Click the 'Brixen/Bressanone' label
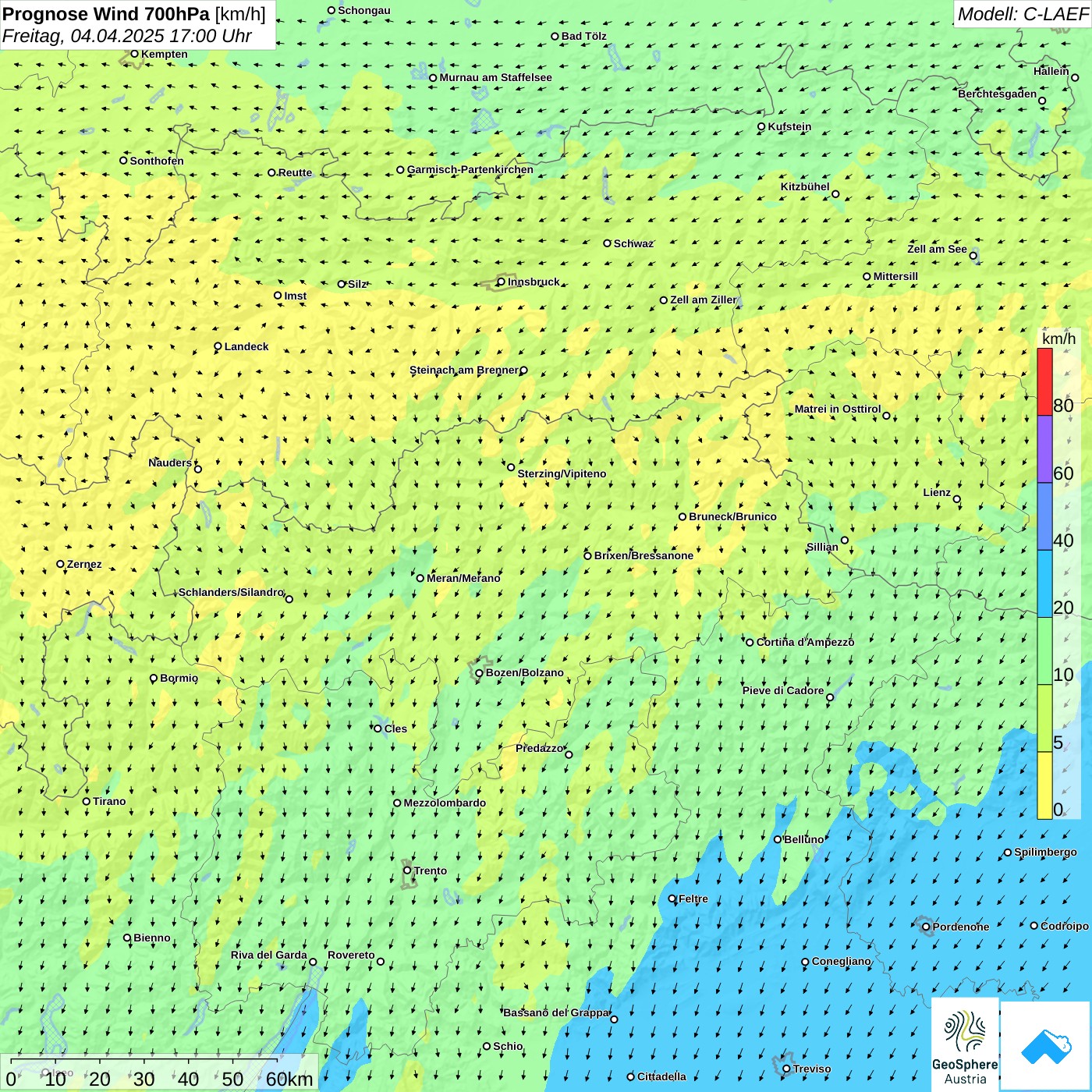 tap(643, 555)
